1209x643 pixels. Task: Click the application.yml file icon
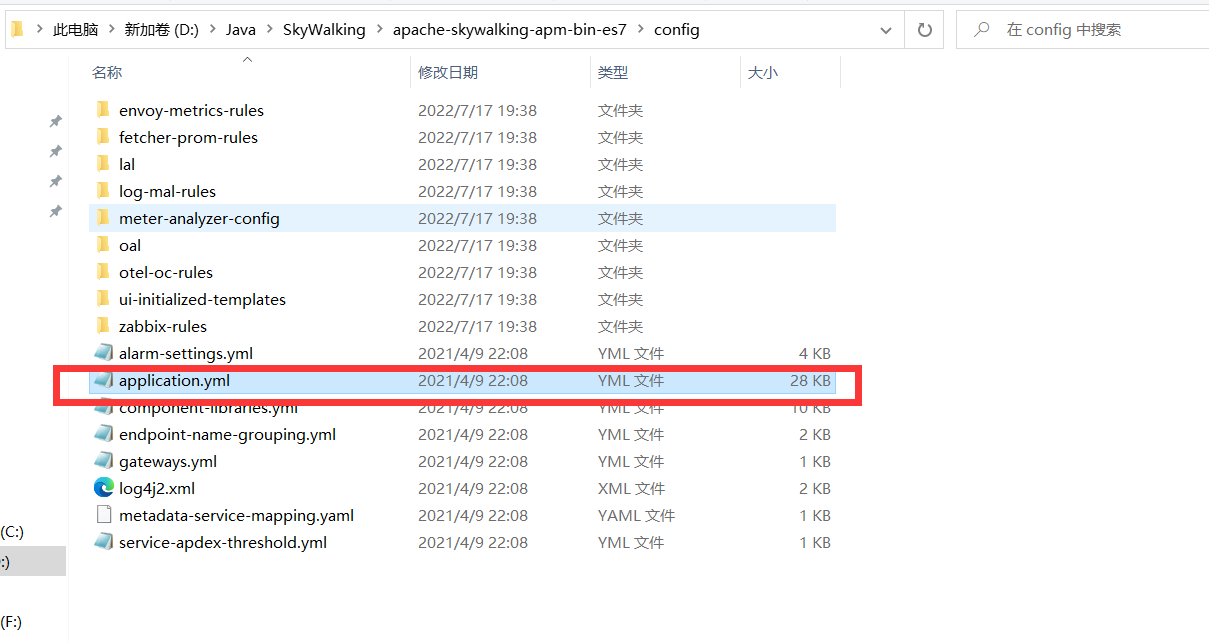point(103,381)
